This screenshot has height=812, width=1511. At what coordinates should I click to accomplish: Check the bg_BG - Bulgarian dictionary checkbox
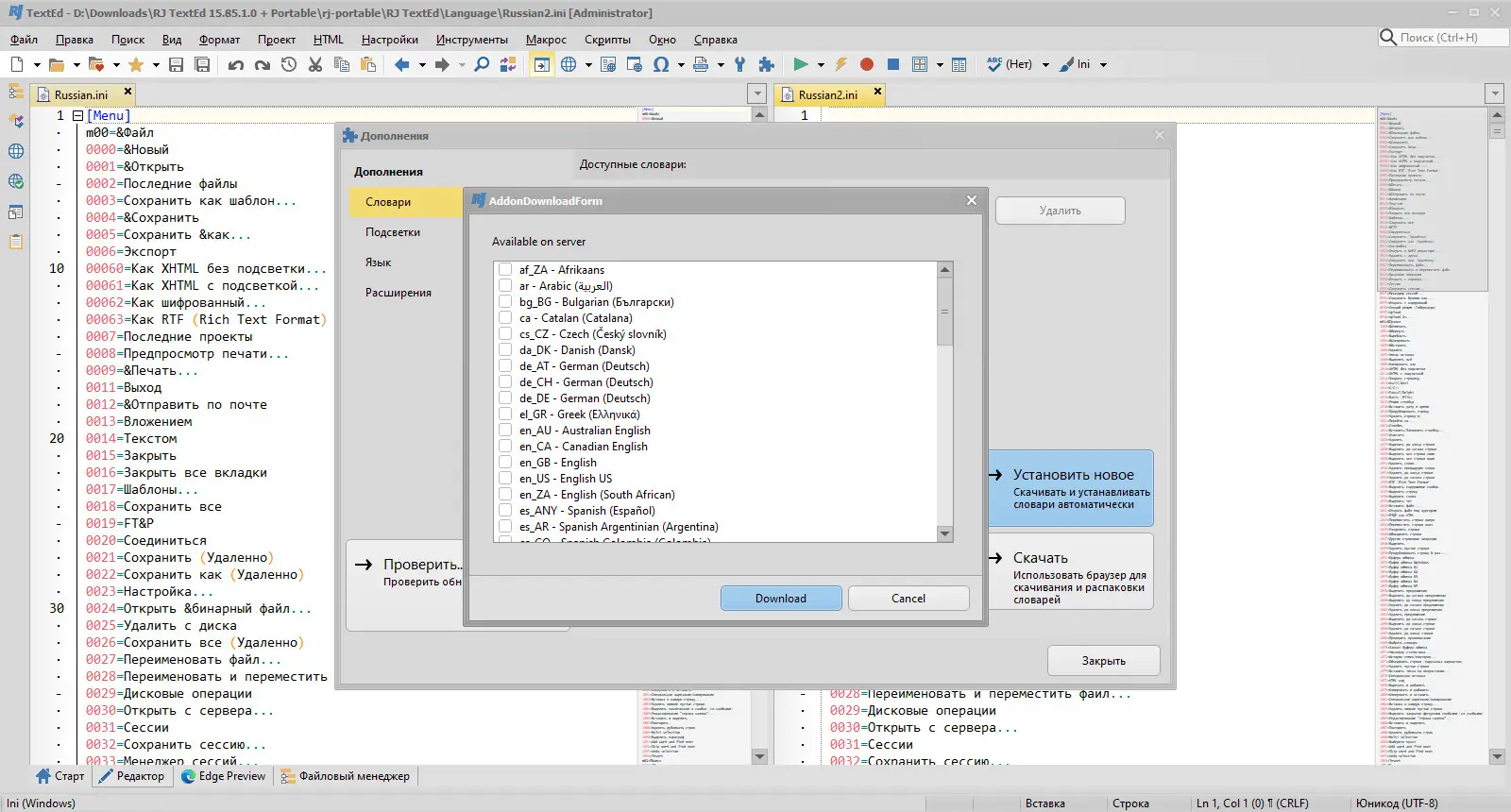coord(505,301)
